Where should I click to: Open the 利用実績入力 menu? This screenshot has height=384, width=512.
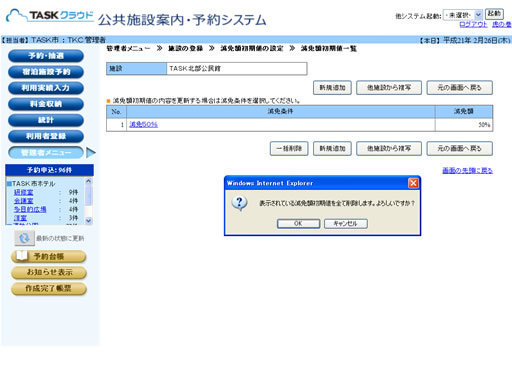point(46,88)
